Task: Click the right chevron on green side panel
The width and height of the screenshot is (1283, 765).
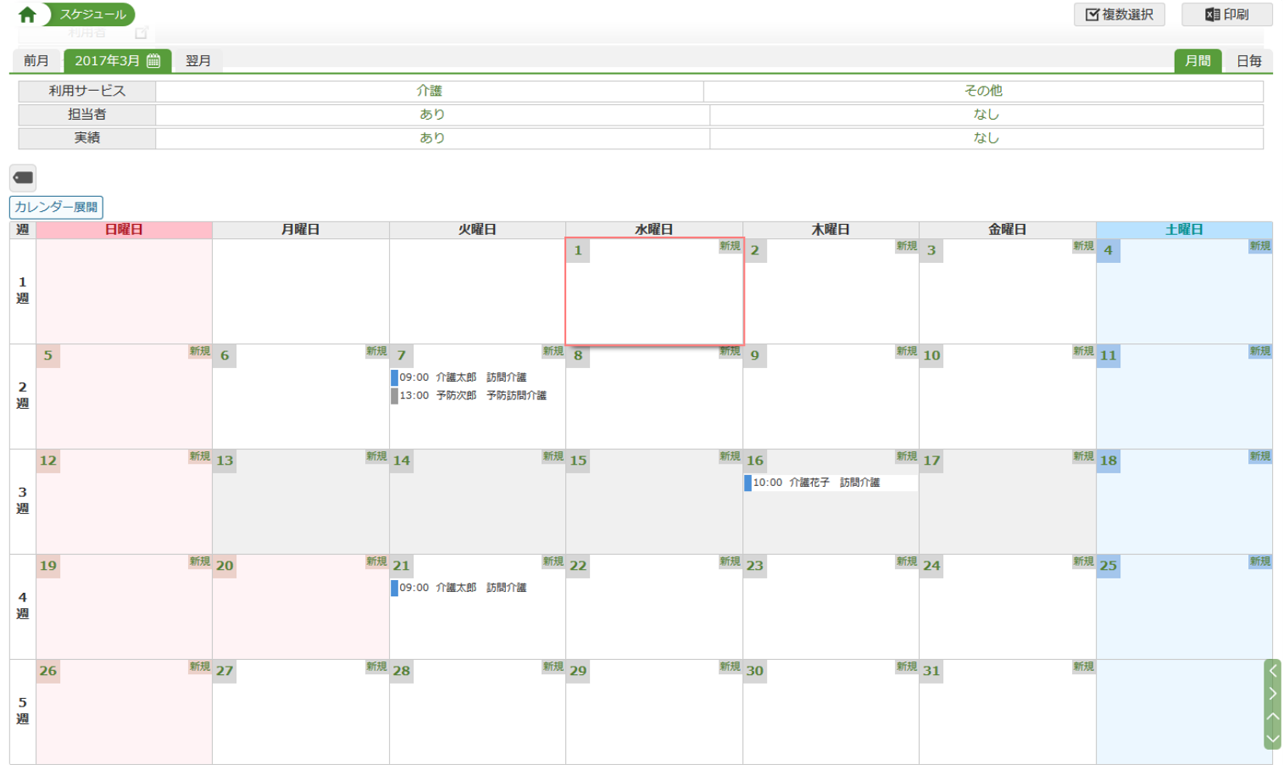Action: (1272, 693)
